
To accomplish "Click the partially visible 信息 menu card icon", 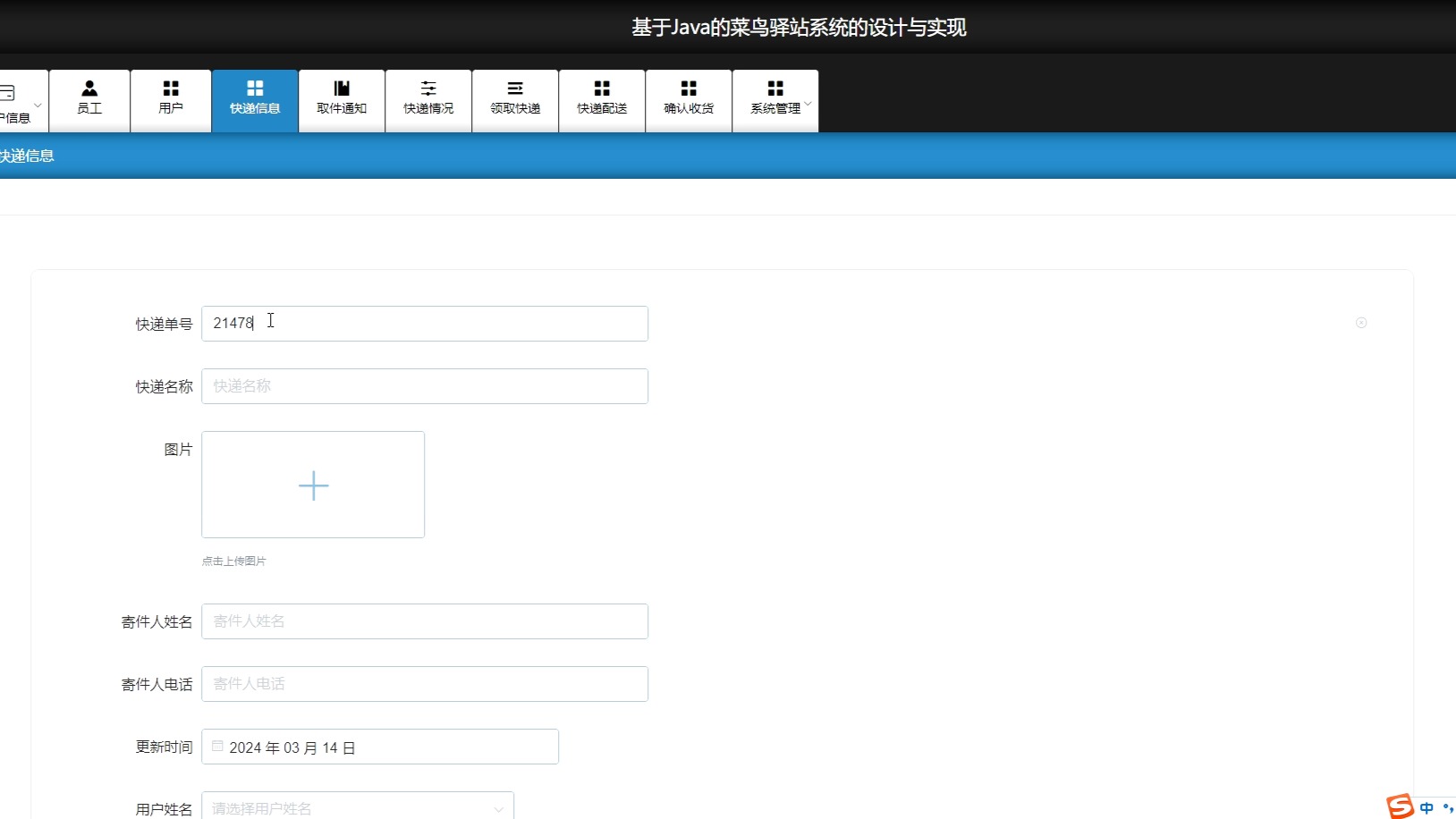I will 7,92.
